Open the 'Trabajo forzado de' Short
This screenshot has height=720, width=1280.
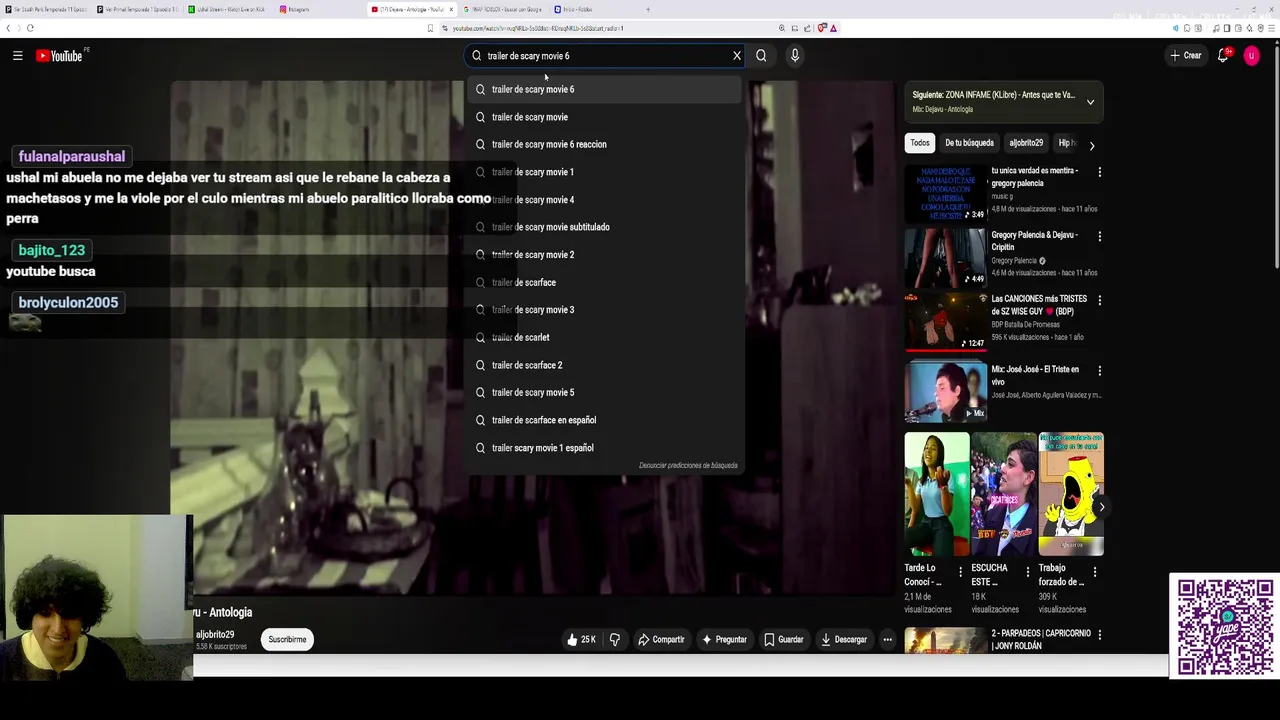point(1071,494)
